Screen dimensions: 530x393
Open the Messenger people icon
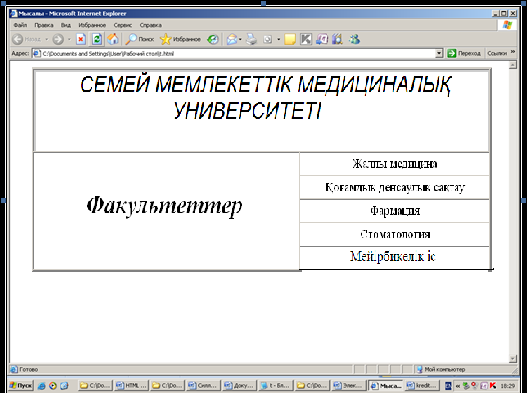coord(354,39)
